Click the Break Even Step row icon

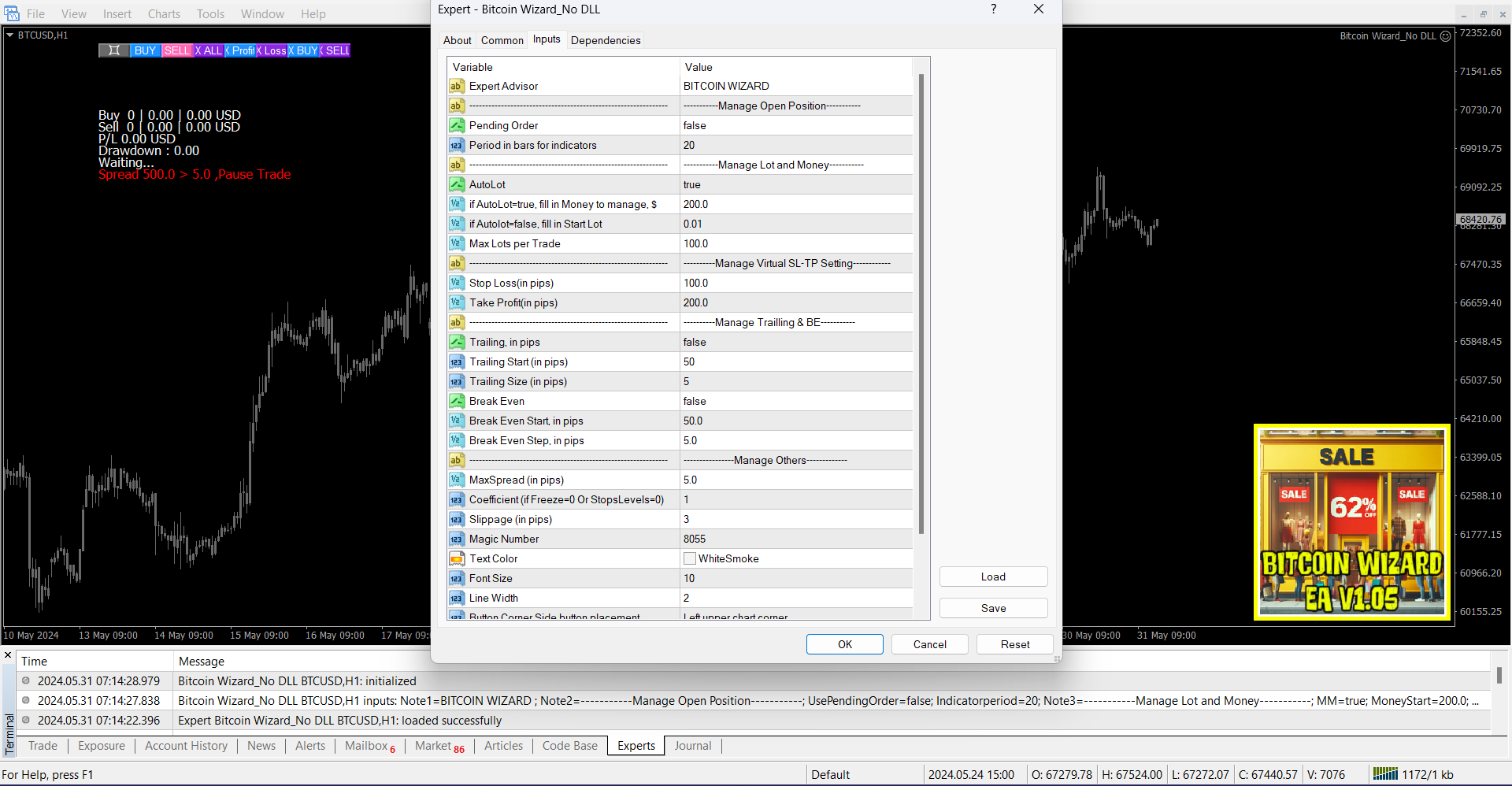457,440
